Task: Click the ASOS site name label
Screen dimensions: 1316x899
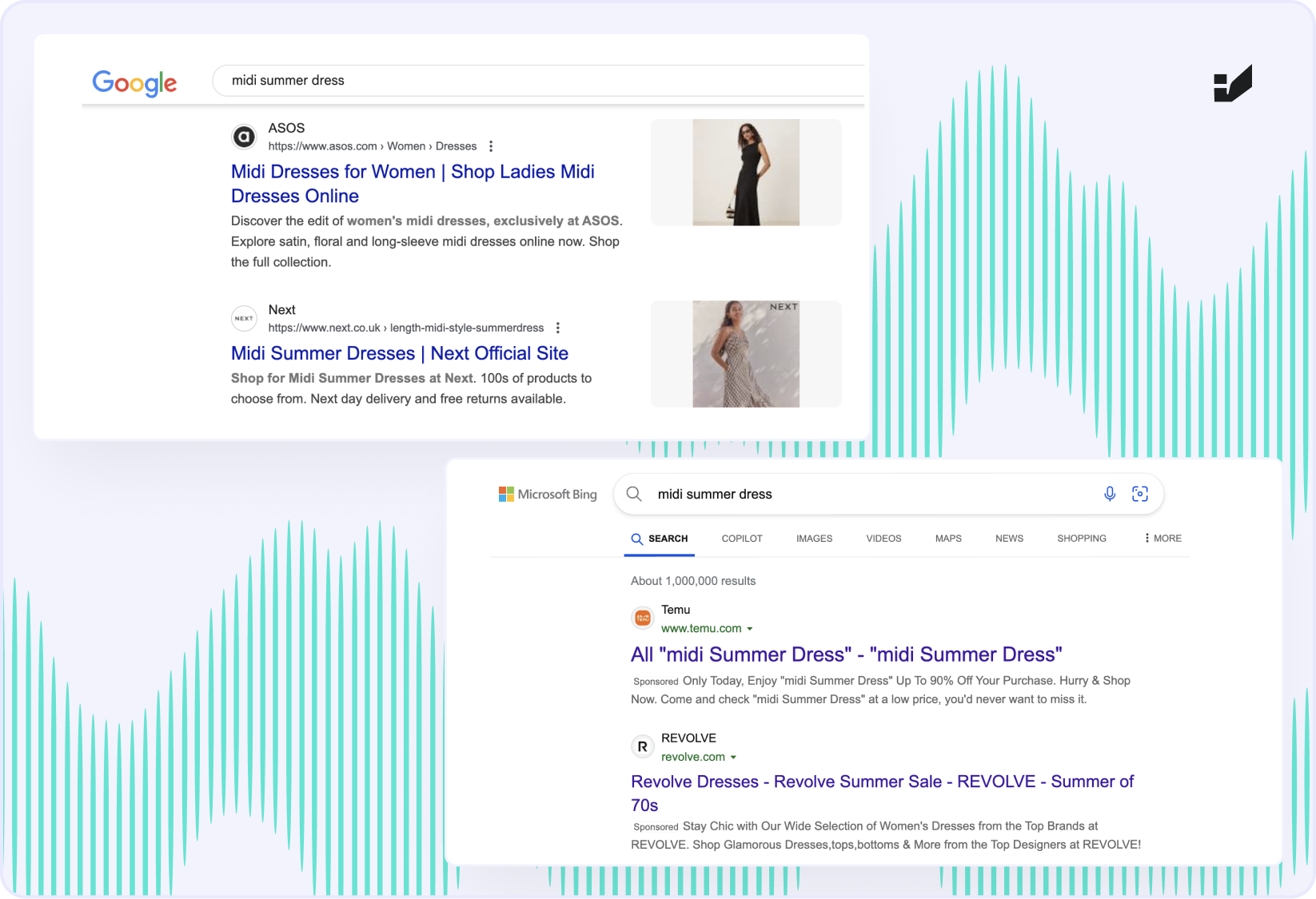Action: [286, 128]
